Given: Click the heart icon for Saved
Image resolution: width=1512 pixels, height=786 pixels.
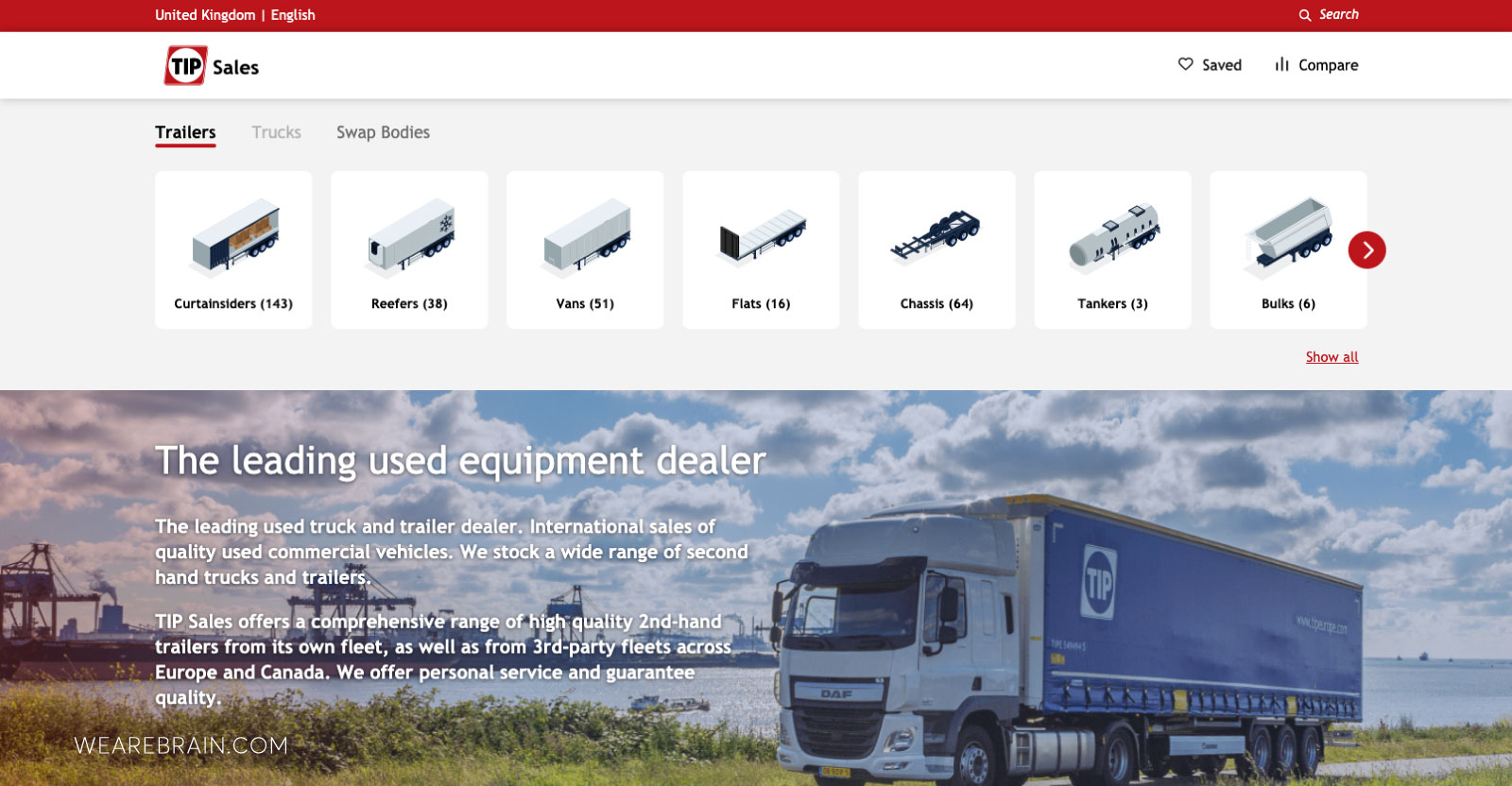Looking at the screenshot, I should (1185, 64).
